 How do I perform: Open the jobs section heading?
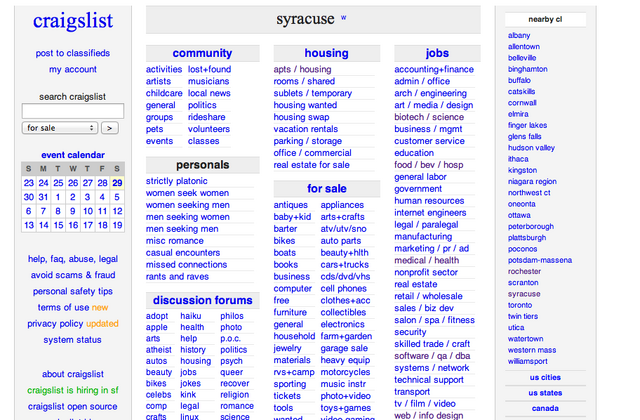tap(437, 53)
